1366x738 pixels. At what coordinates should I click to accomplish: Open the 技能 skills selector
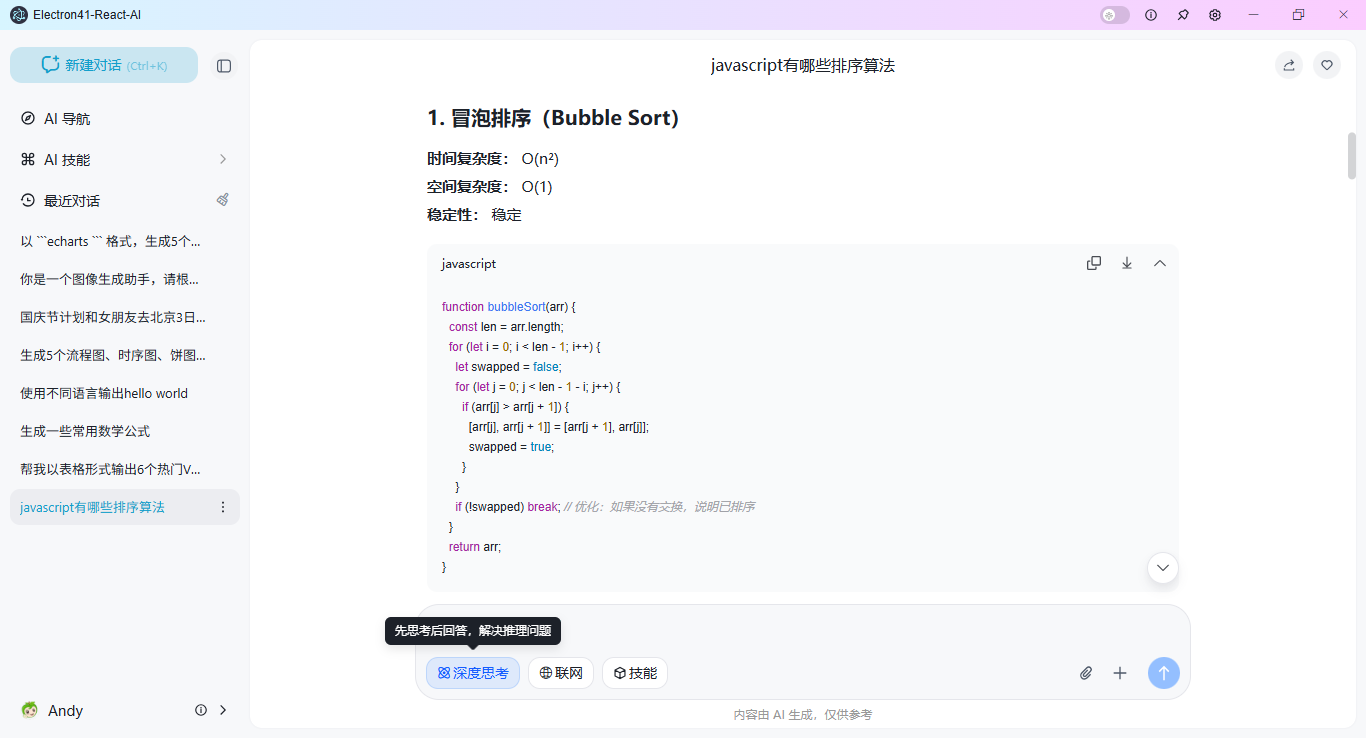click(635, 673)
